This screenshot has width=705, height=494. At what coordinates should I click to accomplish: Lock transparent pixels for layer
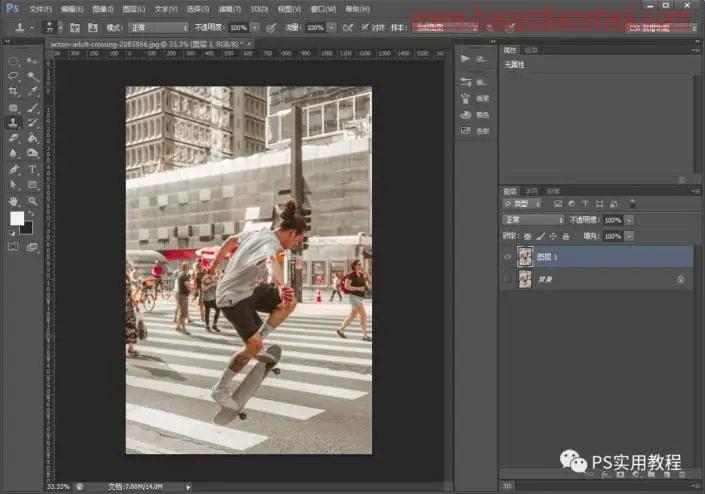(527, 236)
